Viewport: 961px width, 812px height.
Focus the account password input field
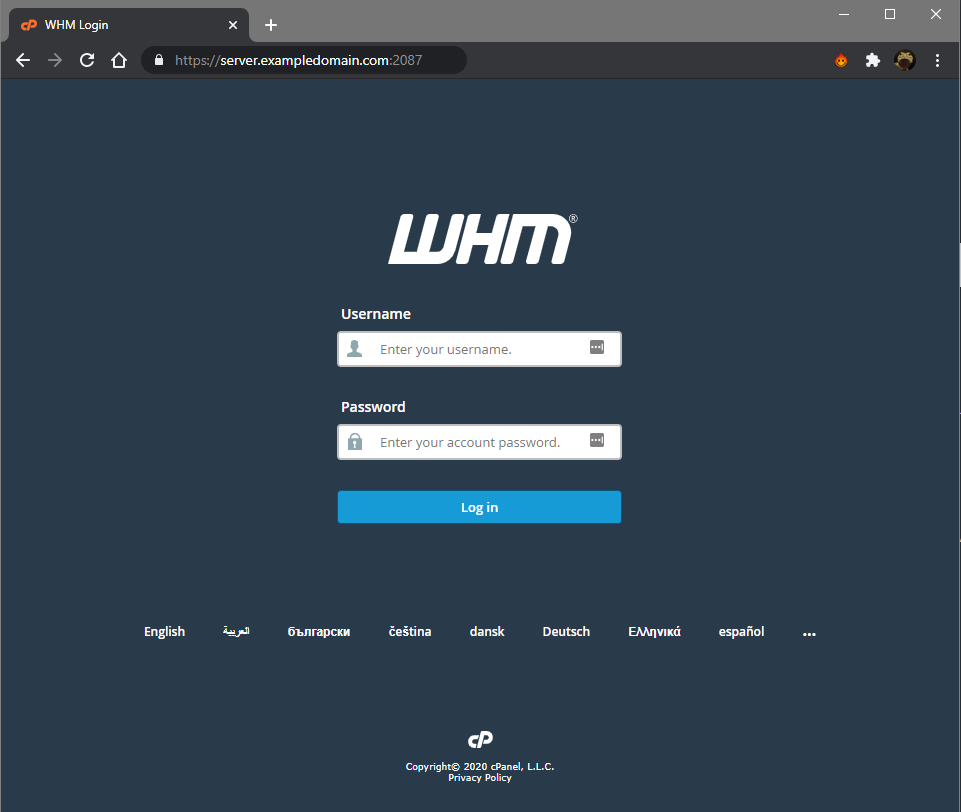pos(479,442)
